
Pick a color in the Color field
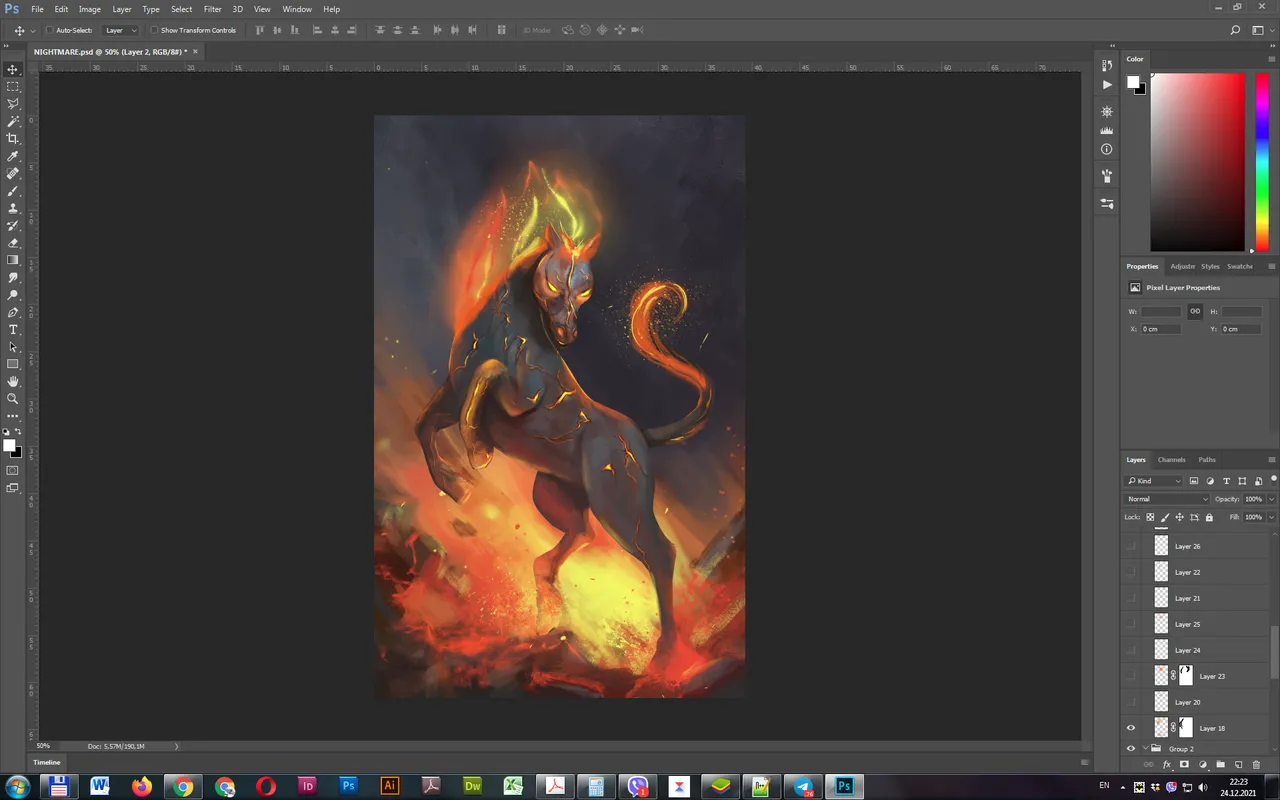point(1197,162)
